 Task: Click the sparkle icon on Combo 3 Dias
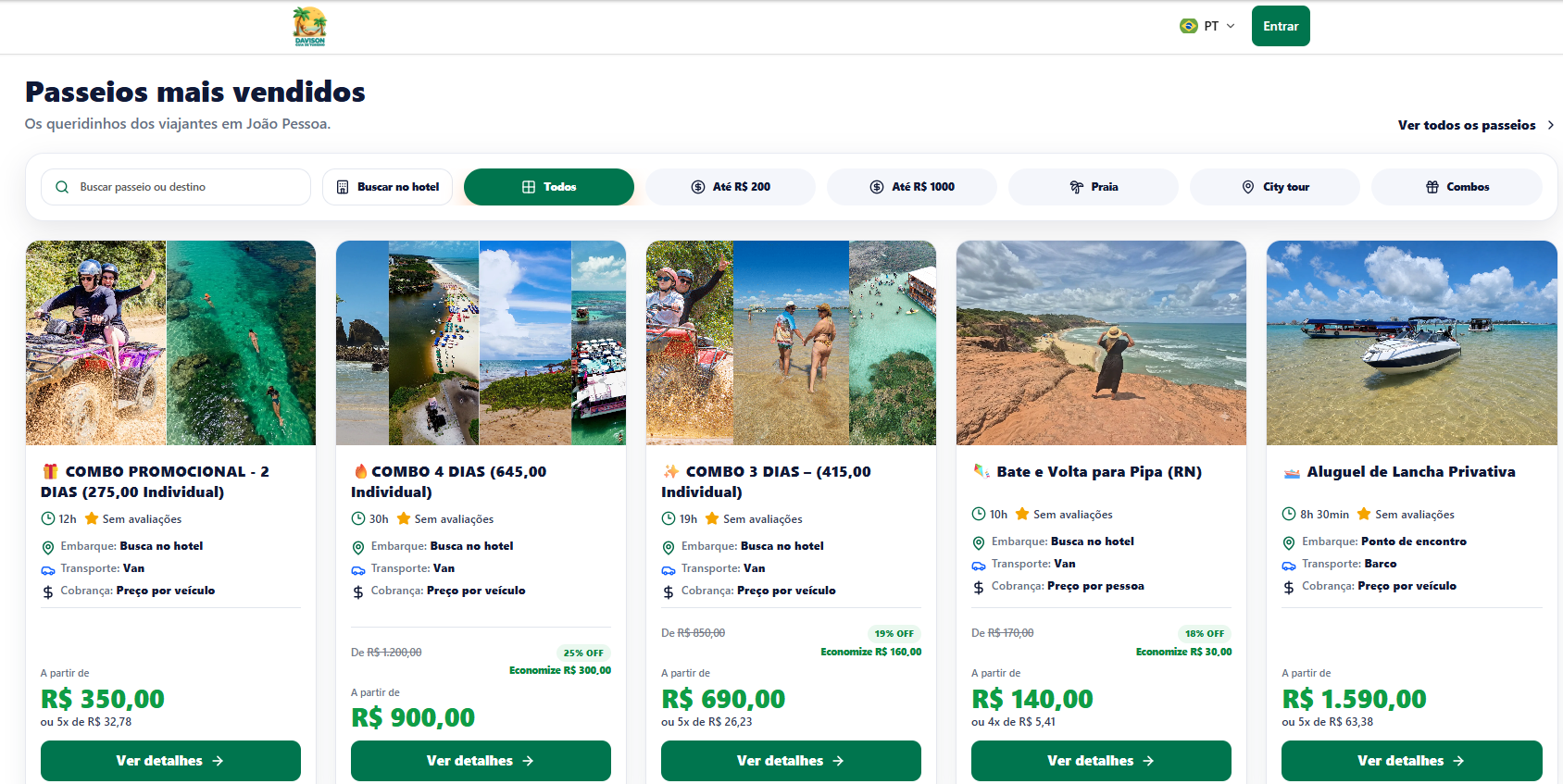tap(671, 471)
